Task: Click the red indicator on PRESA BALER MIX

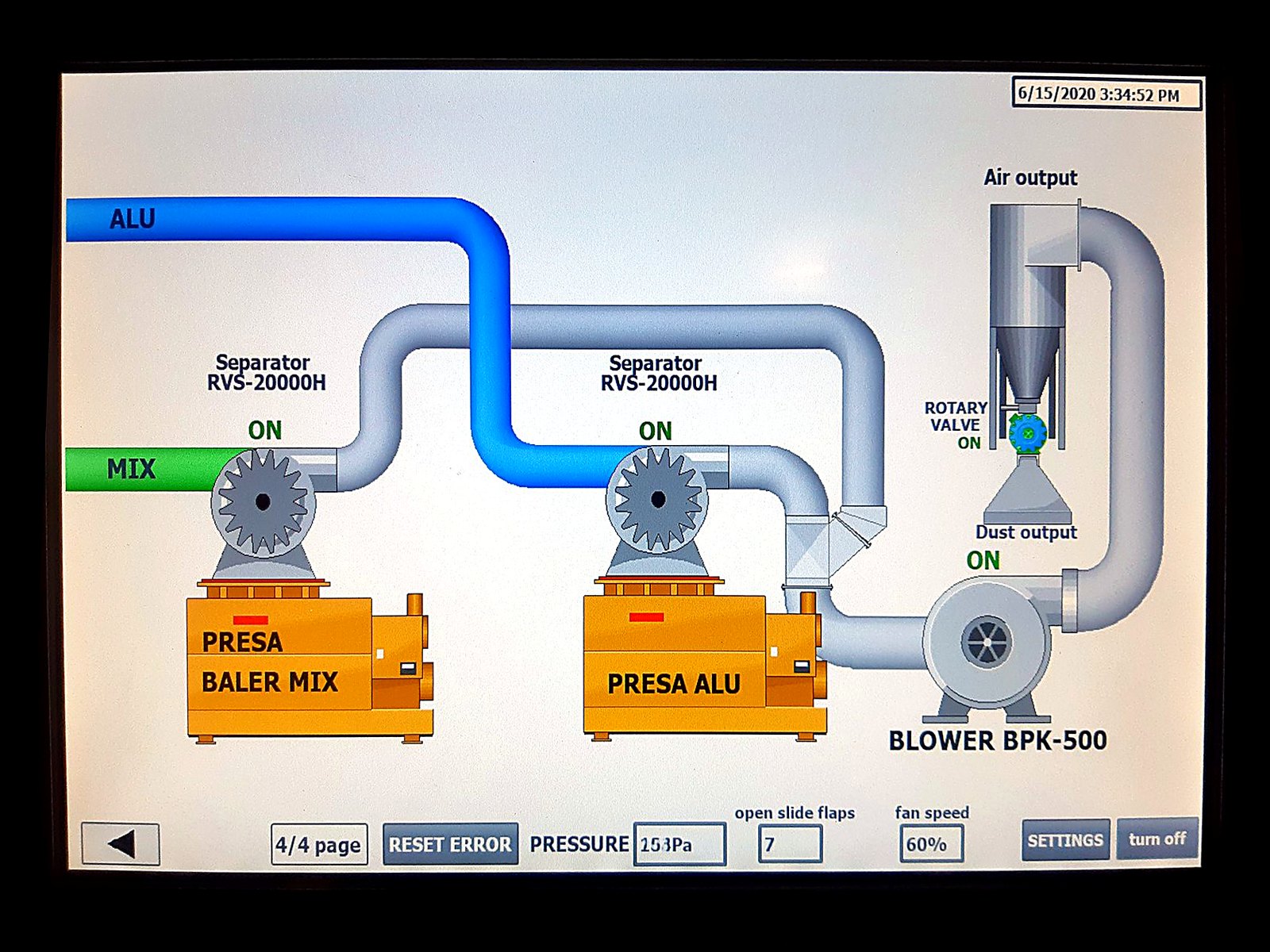Action: 250,620
